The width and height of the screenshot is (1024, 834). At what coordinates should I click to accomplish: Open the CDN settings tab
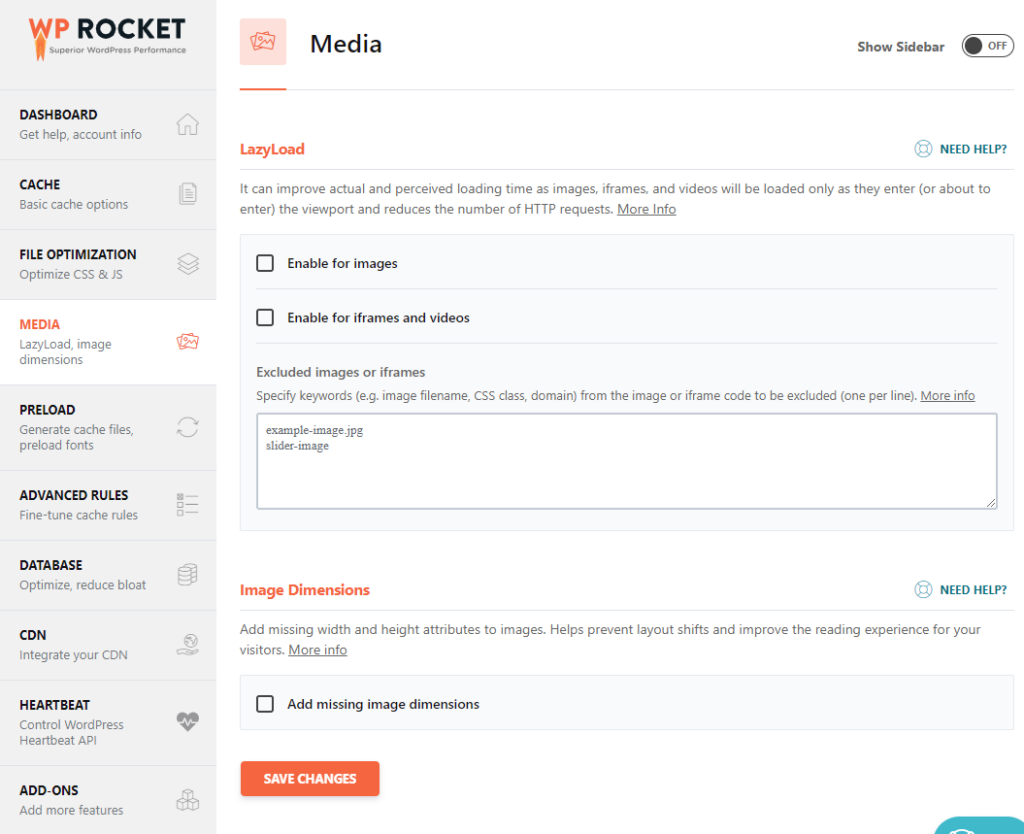pos(108,645)
